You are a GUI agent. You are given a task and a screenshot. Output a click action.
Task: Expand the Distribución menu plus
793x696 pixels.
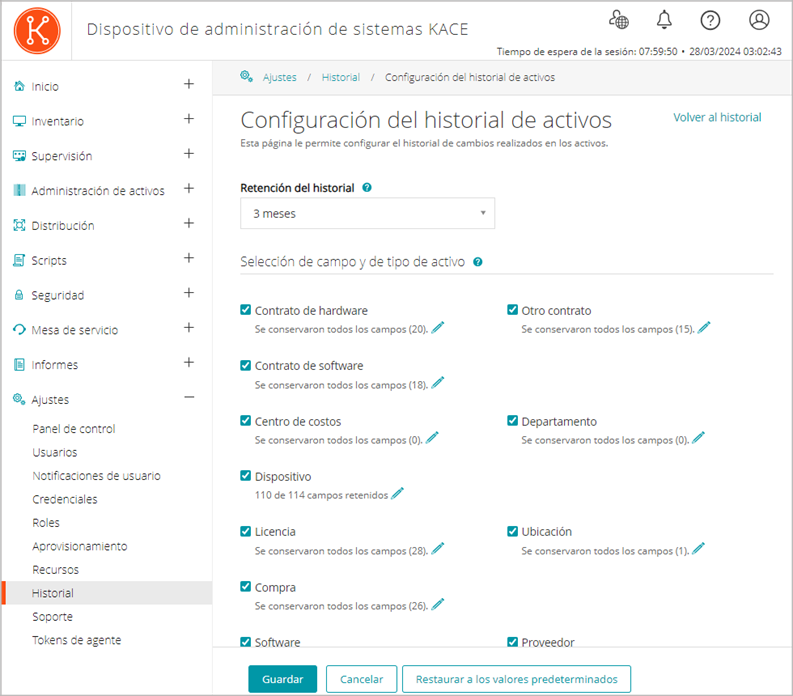189,223
